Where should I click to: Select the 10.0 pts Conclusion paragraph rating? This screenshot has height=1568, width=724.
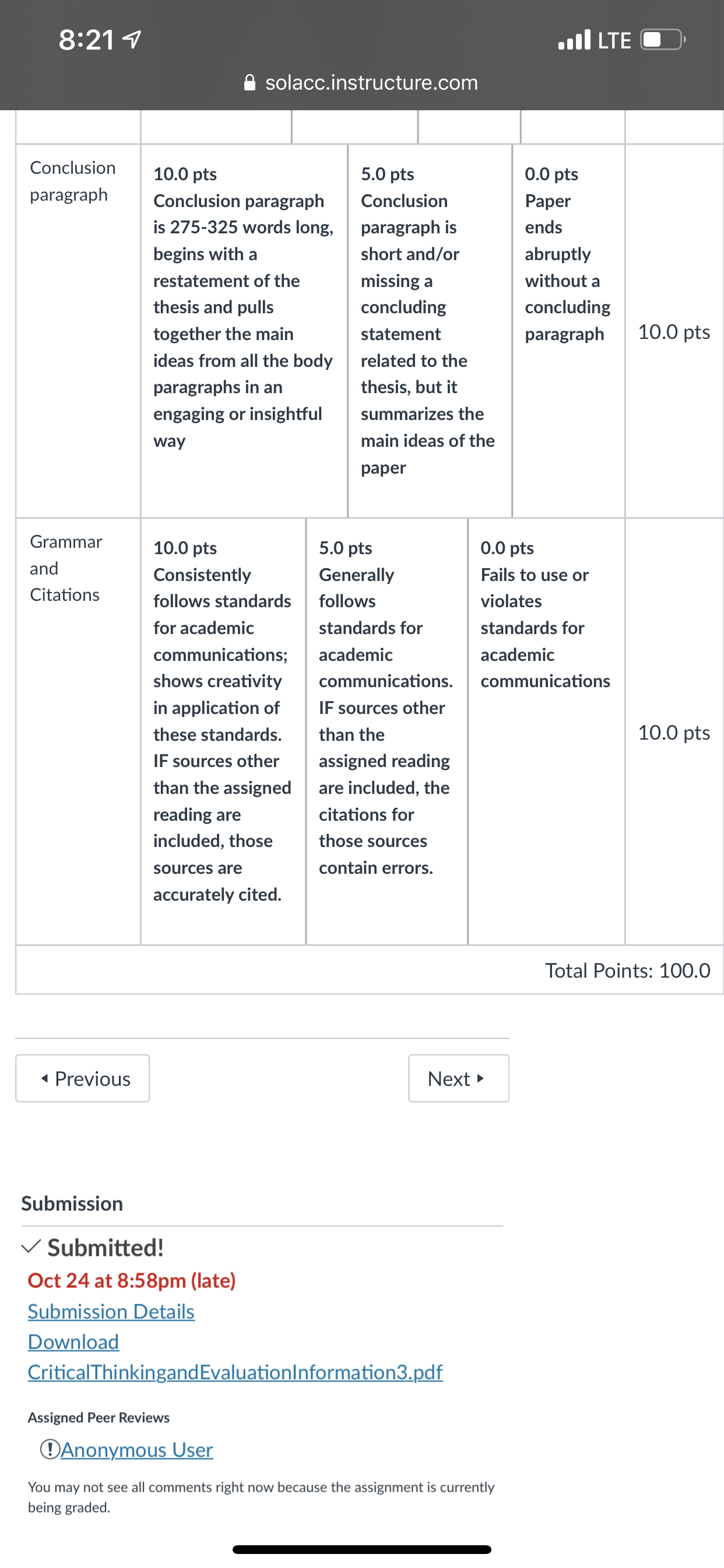(244, 331)
